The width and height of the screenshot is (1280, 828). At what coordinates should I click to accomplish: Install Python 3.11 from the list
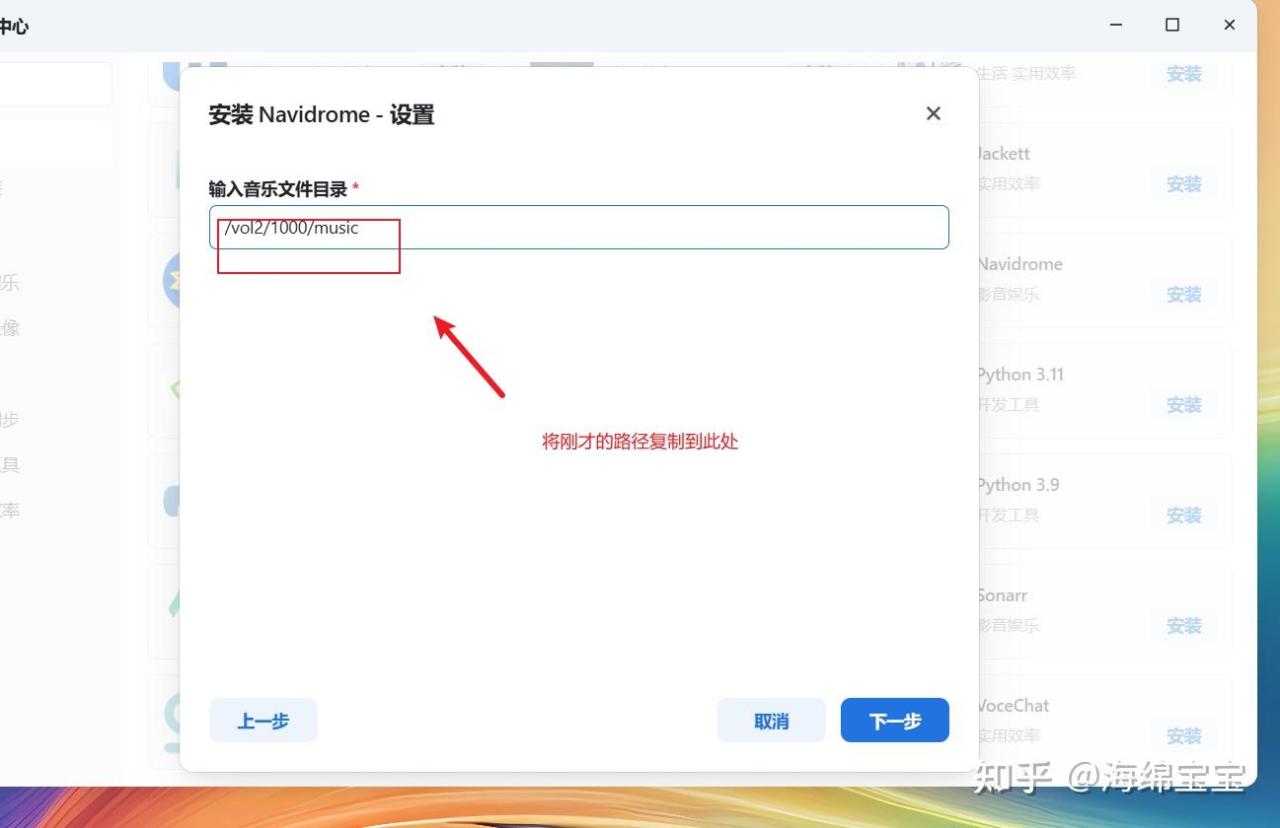(1184, 404)
